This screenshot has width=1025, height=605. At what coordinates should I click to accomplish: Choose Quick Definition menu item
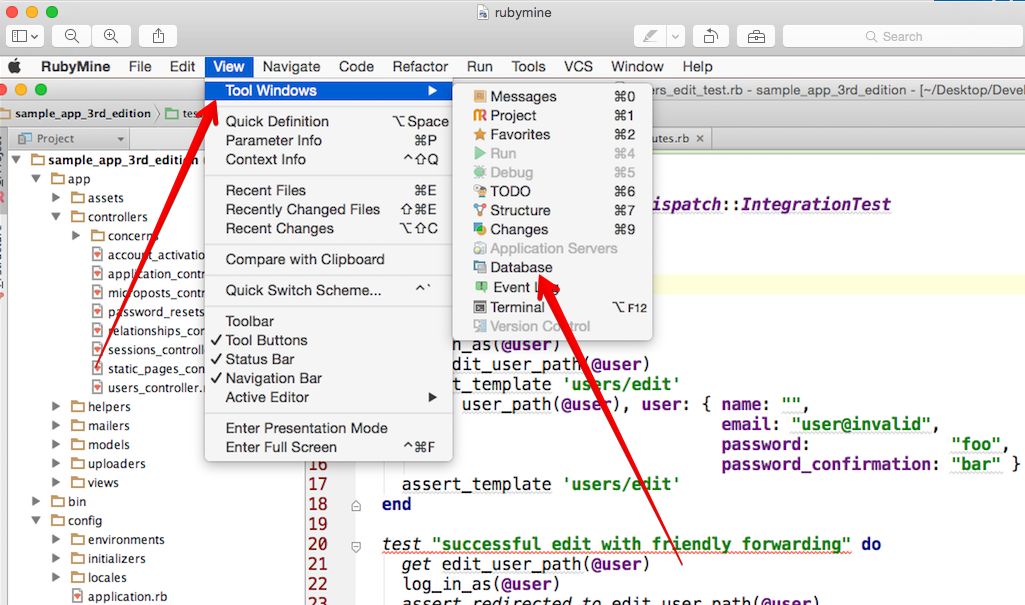click(x=328, y=122)
